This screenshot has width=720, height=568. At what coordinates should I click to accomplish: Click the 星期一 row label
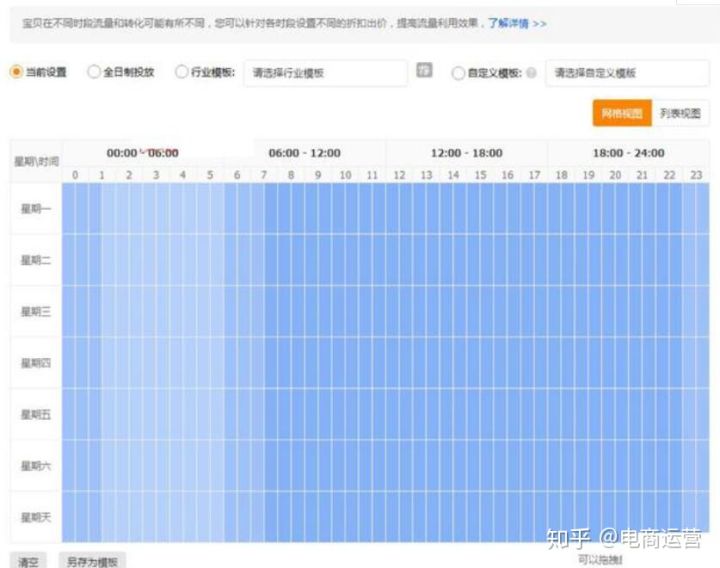point(36,208)
